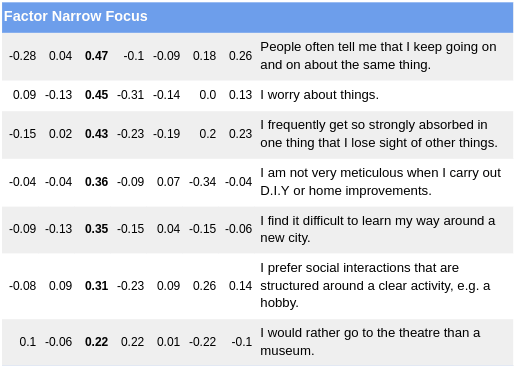Click the new city navigation statement

[x=378, y=229]
